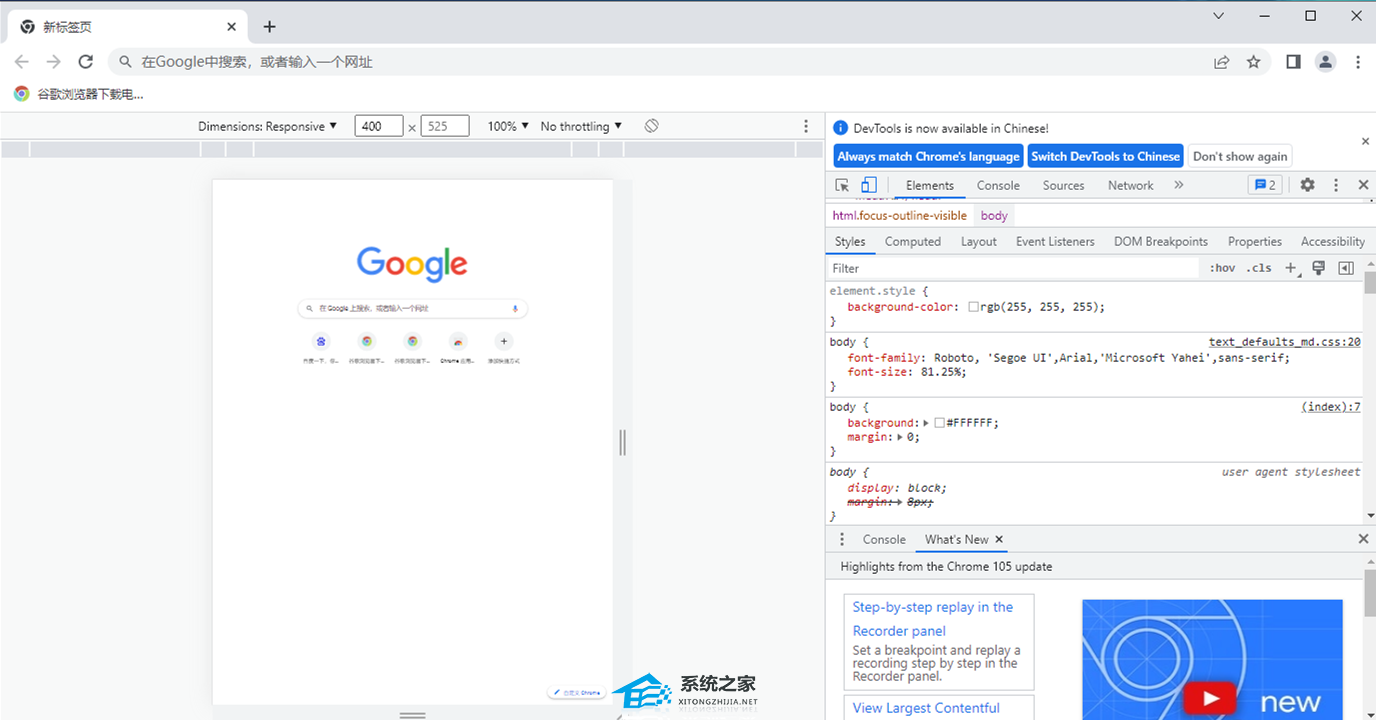Open the issues counter badge
The image size is (1376, 720).
(x=1264, y=185)
